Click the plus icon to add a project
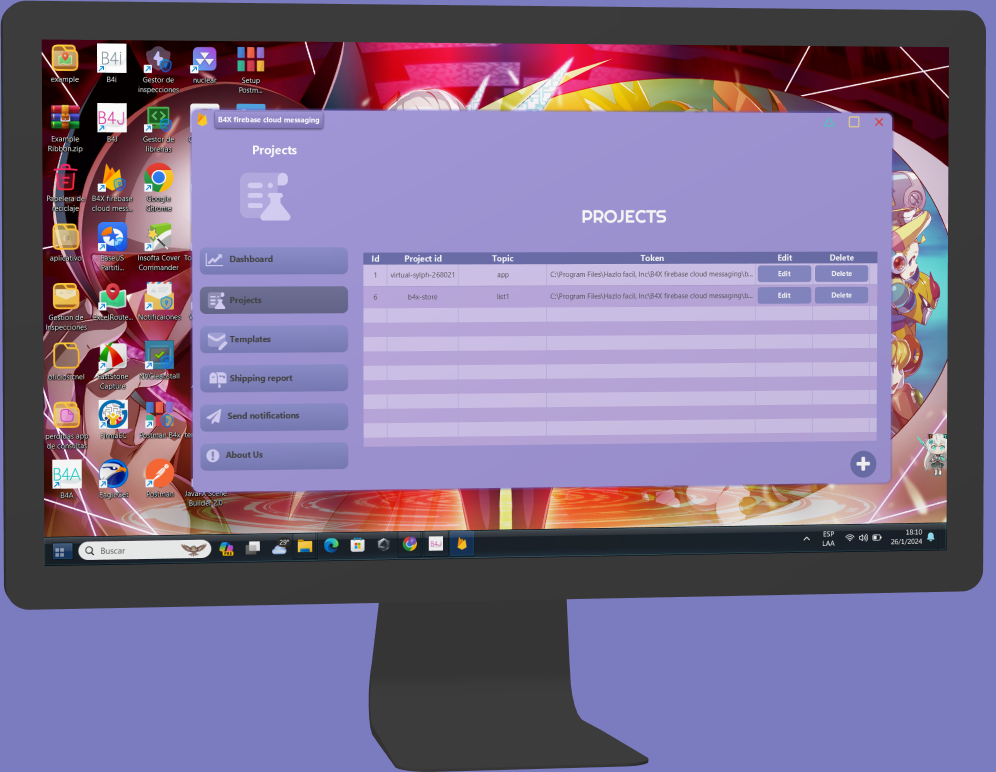 (862, 463)
